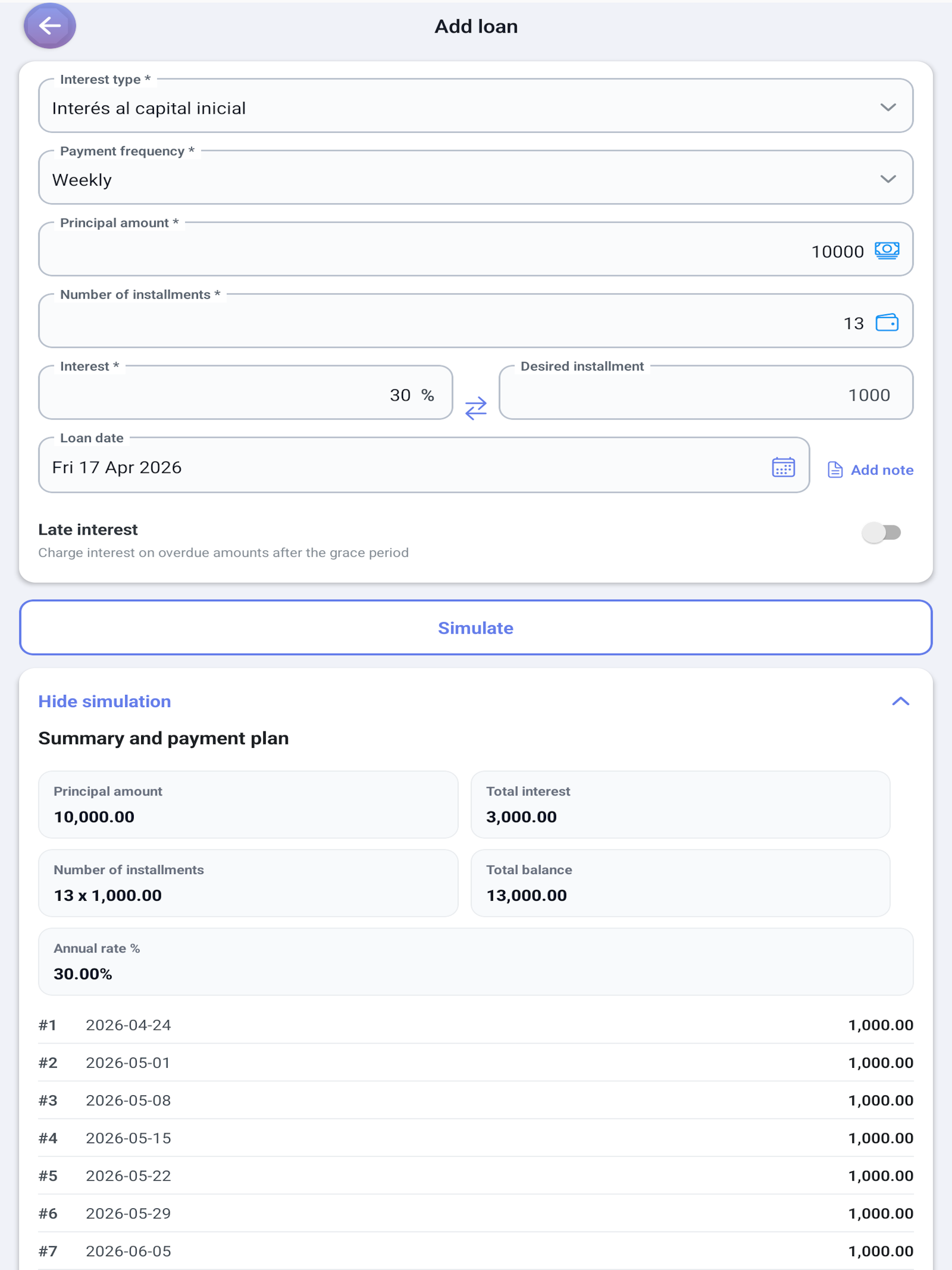This screenshot has width=952, height=1270.
Task: Open the calendar picker icon
Action: 783,467
